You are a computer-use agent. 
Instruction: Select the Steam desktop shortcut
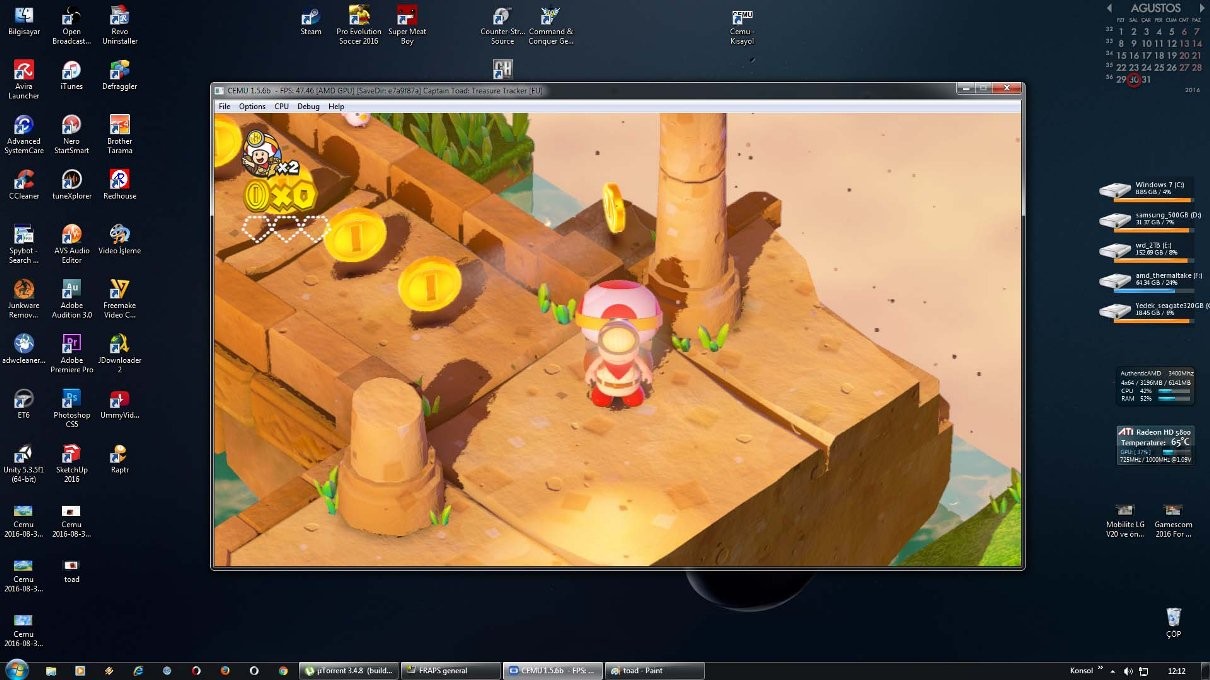(311, 21)
